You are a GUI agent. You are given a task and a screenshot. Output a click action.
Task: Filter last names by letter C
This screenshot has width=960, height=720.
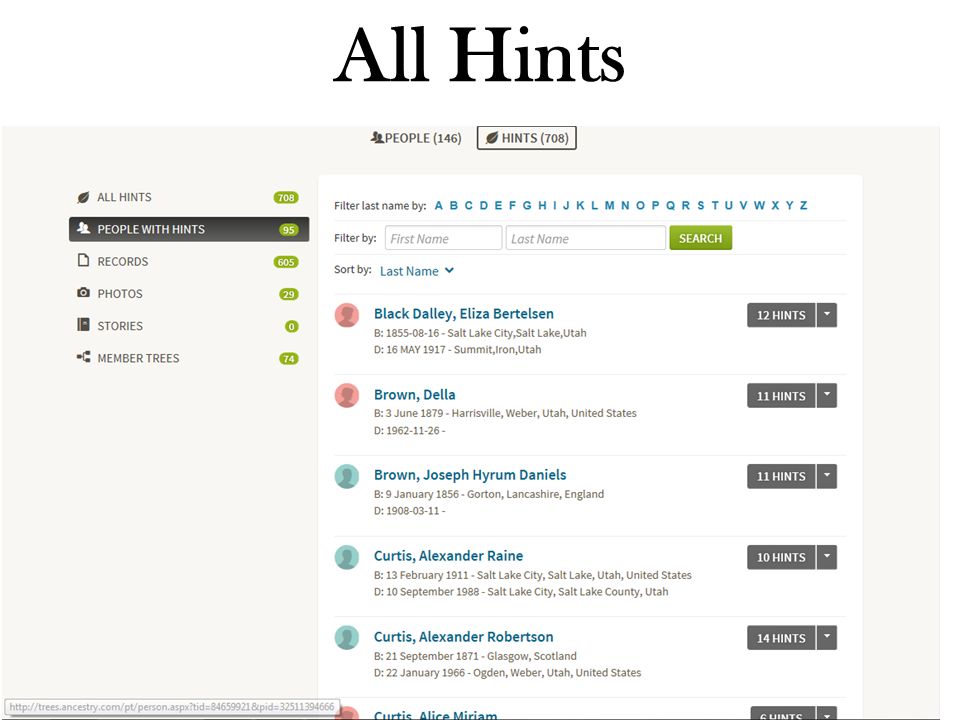[x=468, y=205]
